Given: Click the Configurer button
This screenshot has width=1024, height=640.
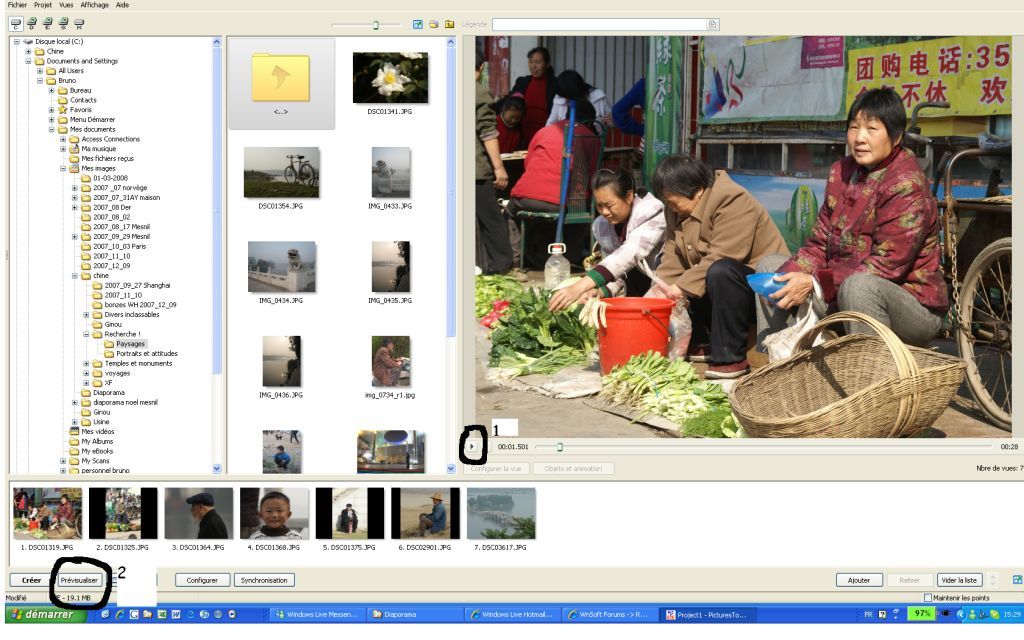Looking at the screenshot, I should [202, 580].
